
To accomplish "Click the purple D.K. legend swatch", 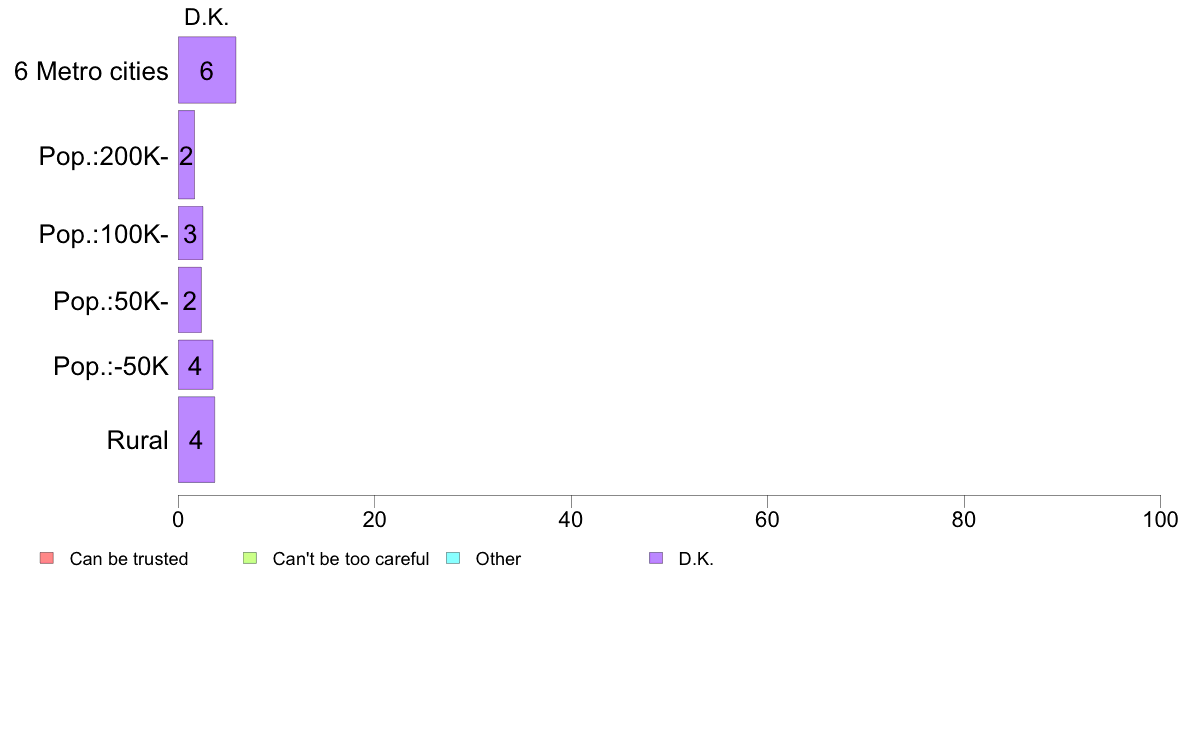I will [x=656, y=559].
